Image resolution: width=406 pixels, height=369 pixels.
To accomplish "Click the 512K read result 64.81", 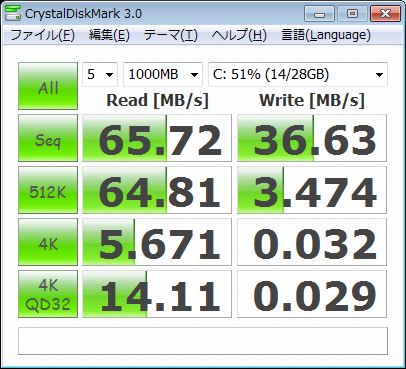I will (157, 190).
